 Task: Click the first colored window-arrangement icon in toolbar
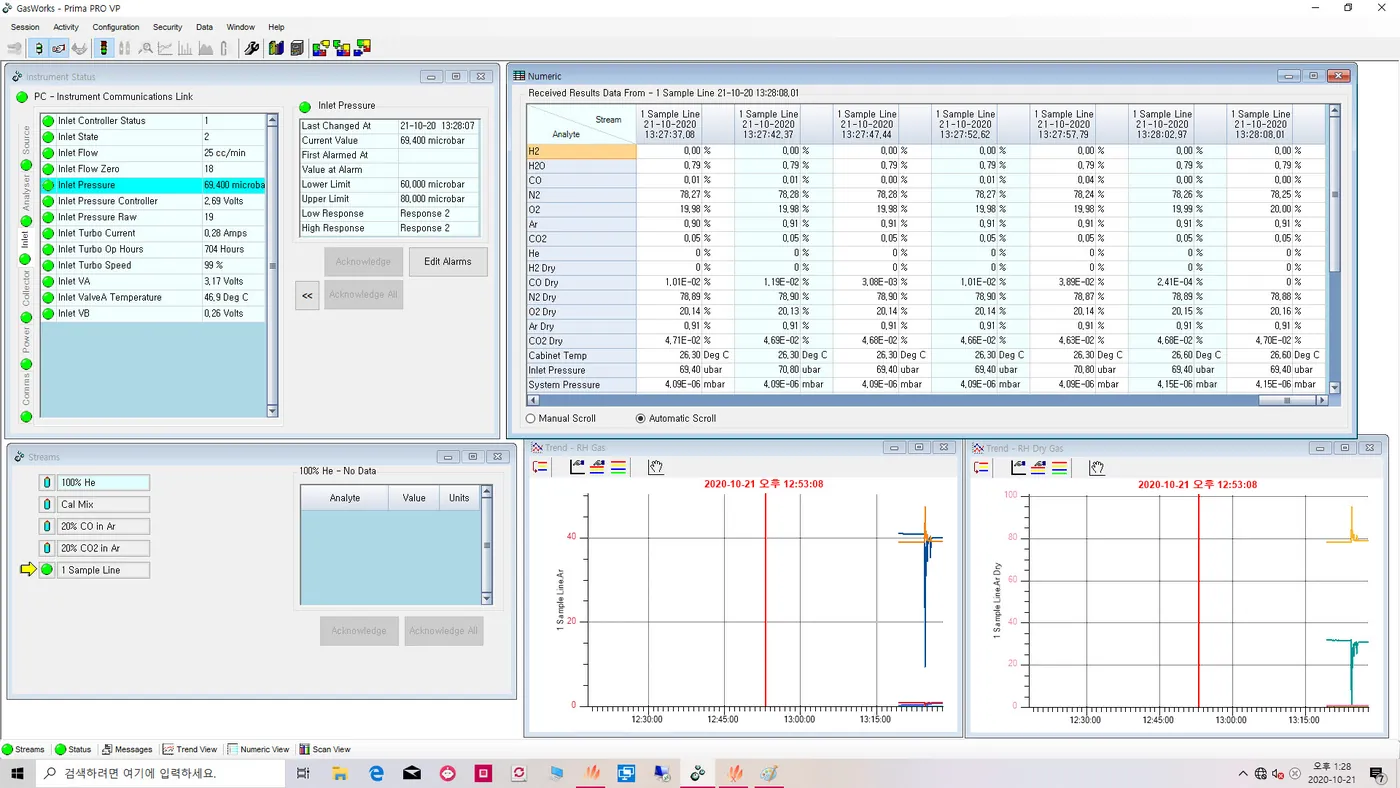tap(321, 48)
